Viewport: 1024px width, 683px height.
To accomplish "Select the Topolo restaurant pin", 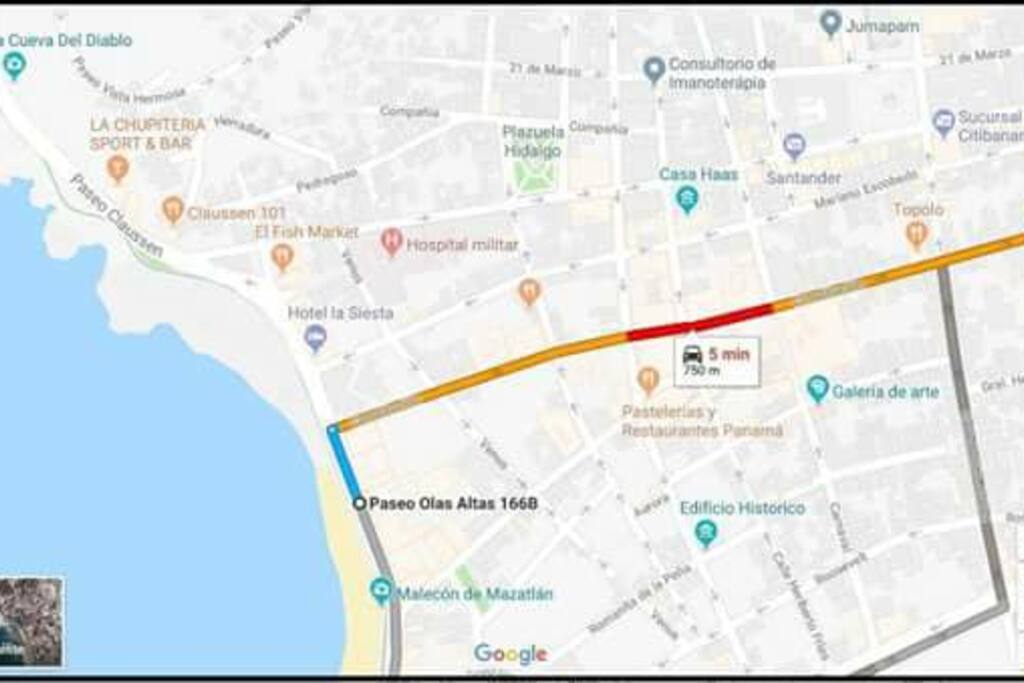I will click(x=916, y=235).
